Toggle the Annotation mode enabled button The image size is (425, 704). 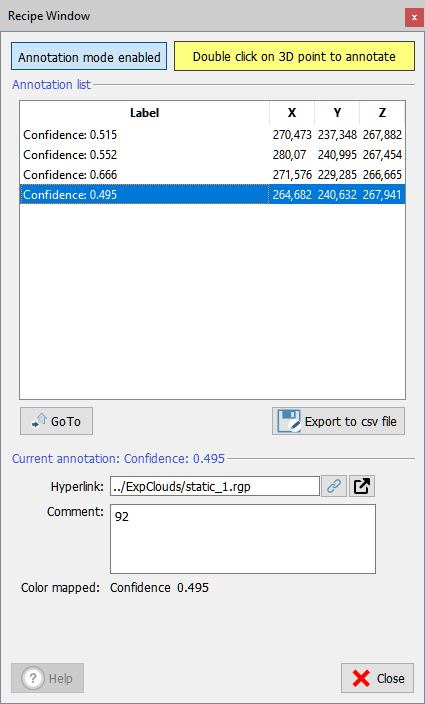(89, 57)
